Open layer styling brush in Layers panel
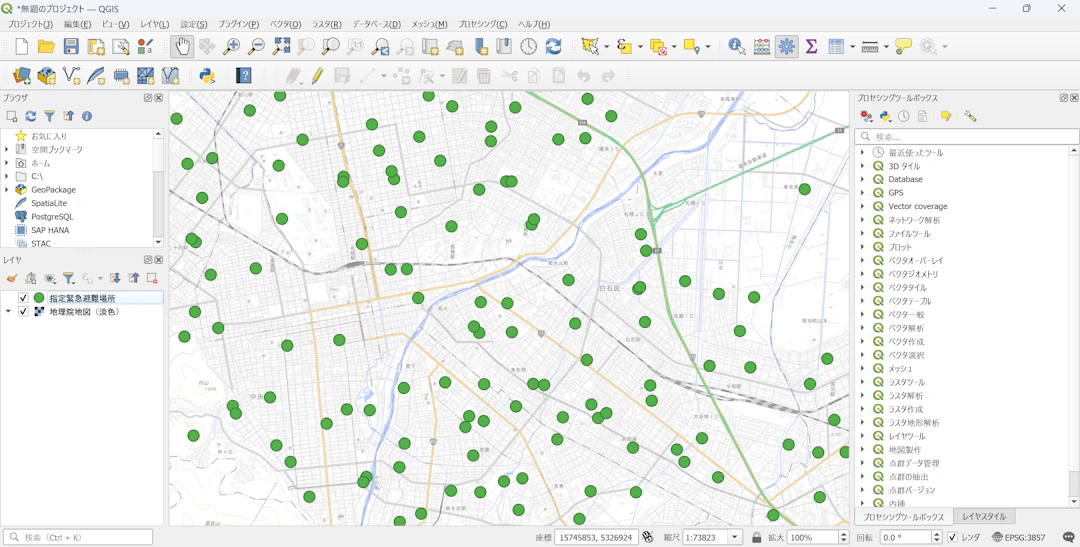 tap(11, 278)
